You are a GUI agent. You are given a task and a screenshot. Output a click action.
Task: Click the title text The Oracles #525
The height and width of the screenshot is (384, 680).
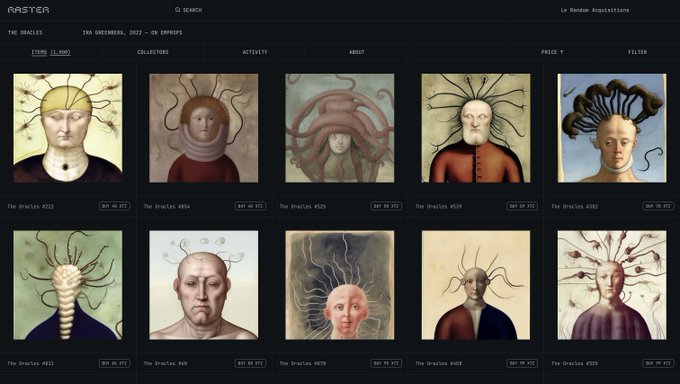[x=303, y=207]
